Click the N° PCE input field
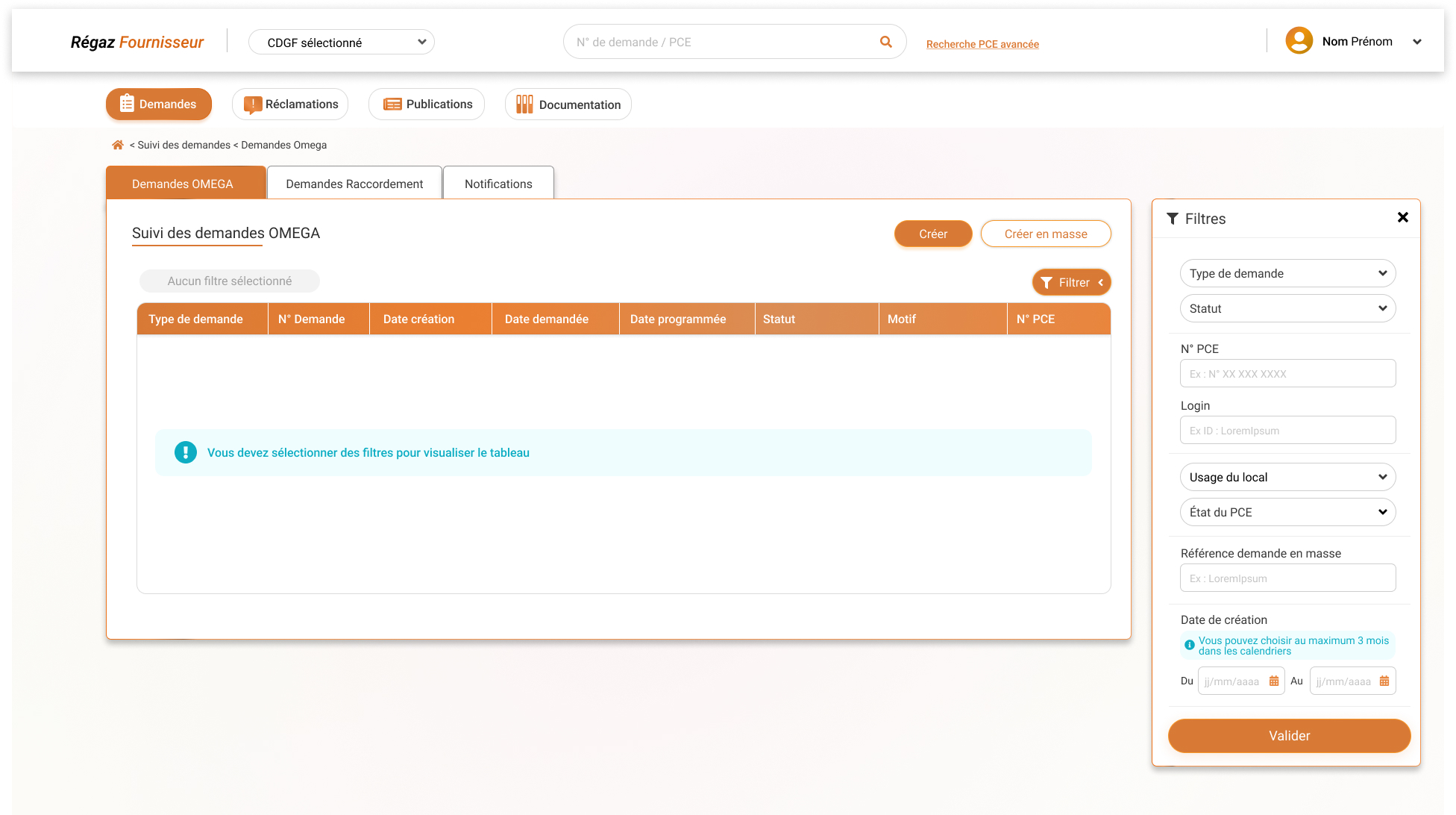This screenshot has width=1456, height=815. (1287, 373)
